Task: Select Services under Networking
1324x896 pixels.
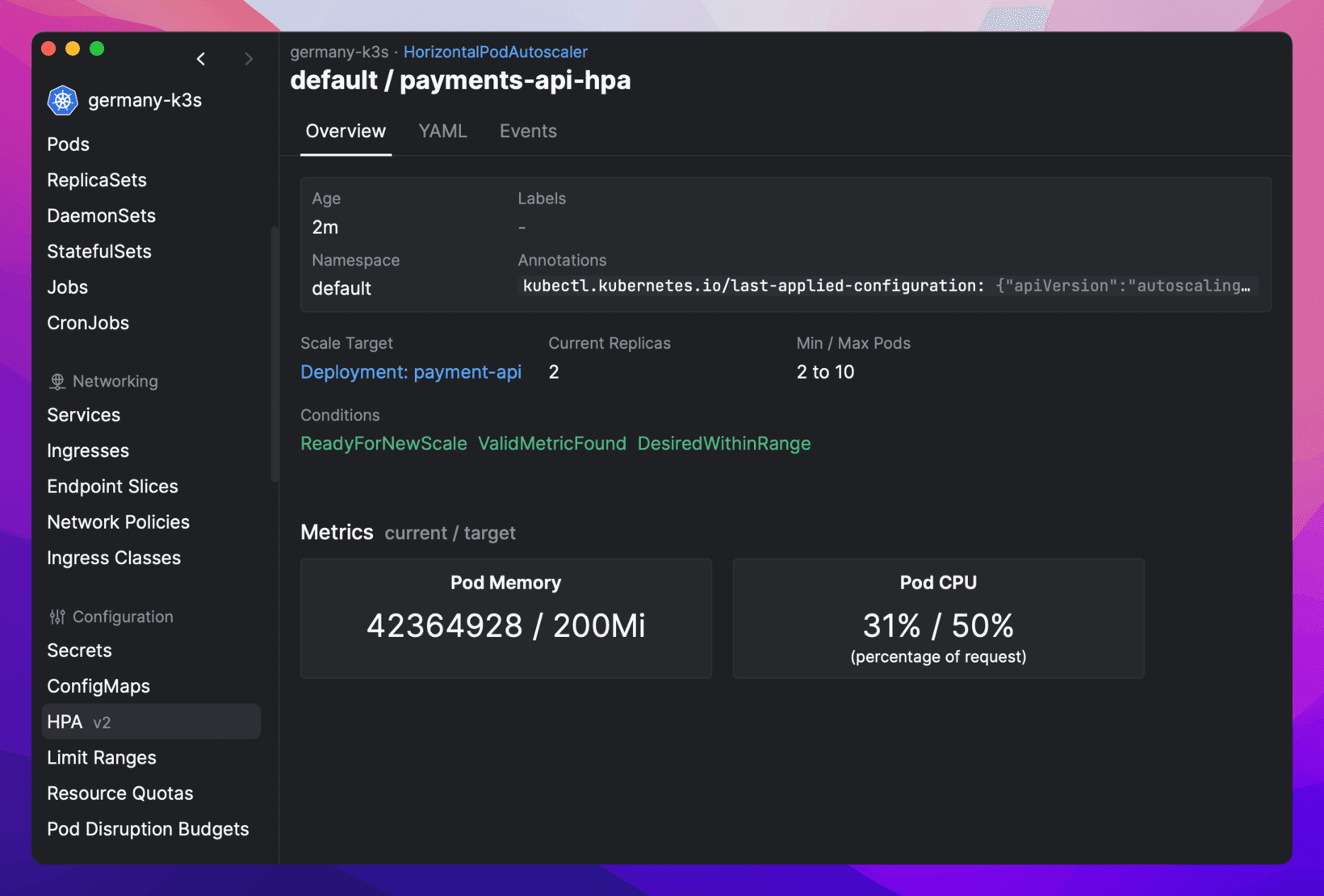Action: (83, 414)
